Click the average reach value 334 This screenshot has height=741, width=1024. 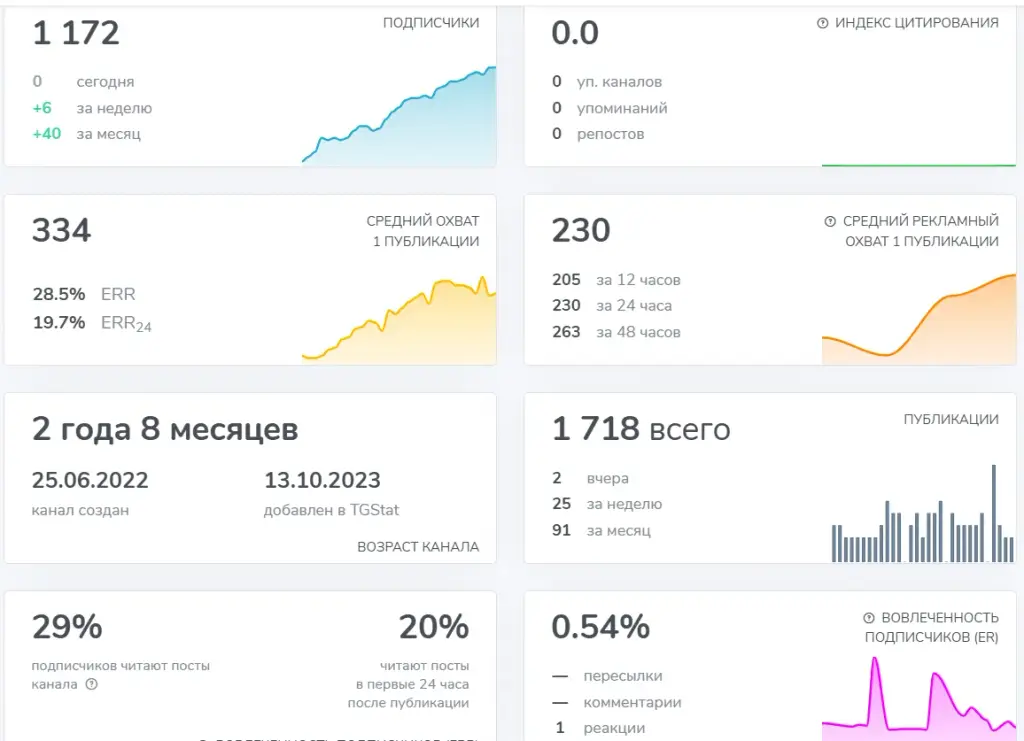tap(61, 230)
